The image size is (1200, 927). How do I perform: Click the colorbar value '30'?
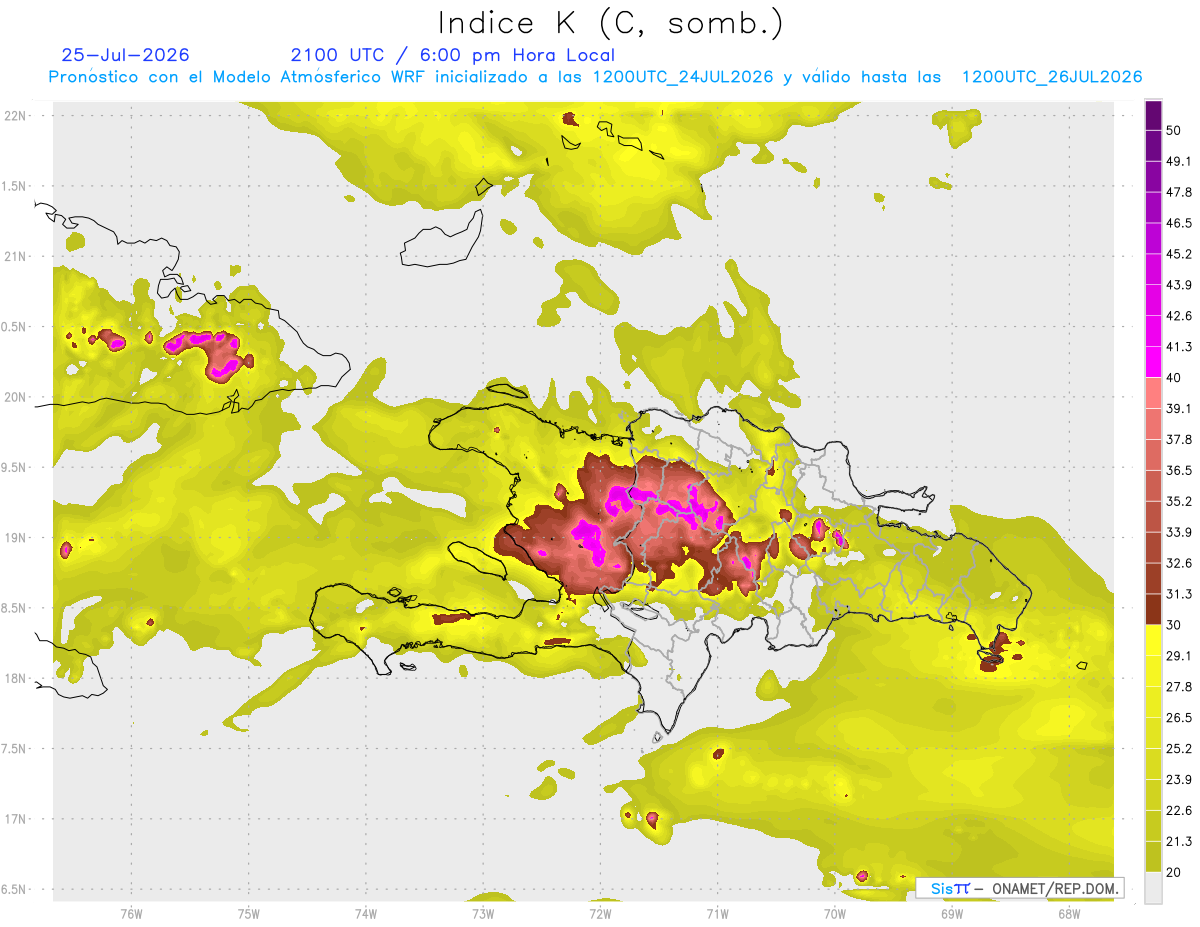pyautogui.click(x=1174, y=625)
